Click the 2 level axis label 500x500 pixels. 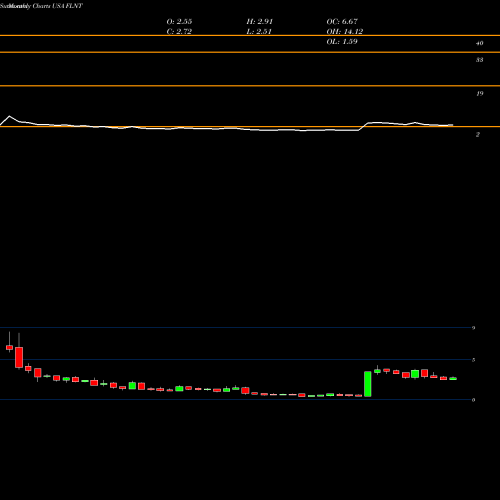tap(478, 134)
